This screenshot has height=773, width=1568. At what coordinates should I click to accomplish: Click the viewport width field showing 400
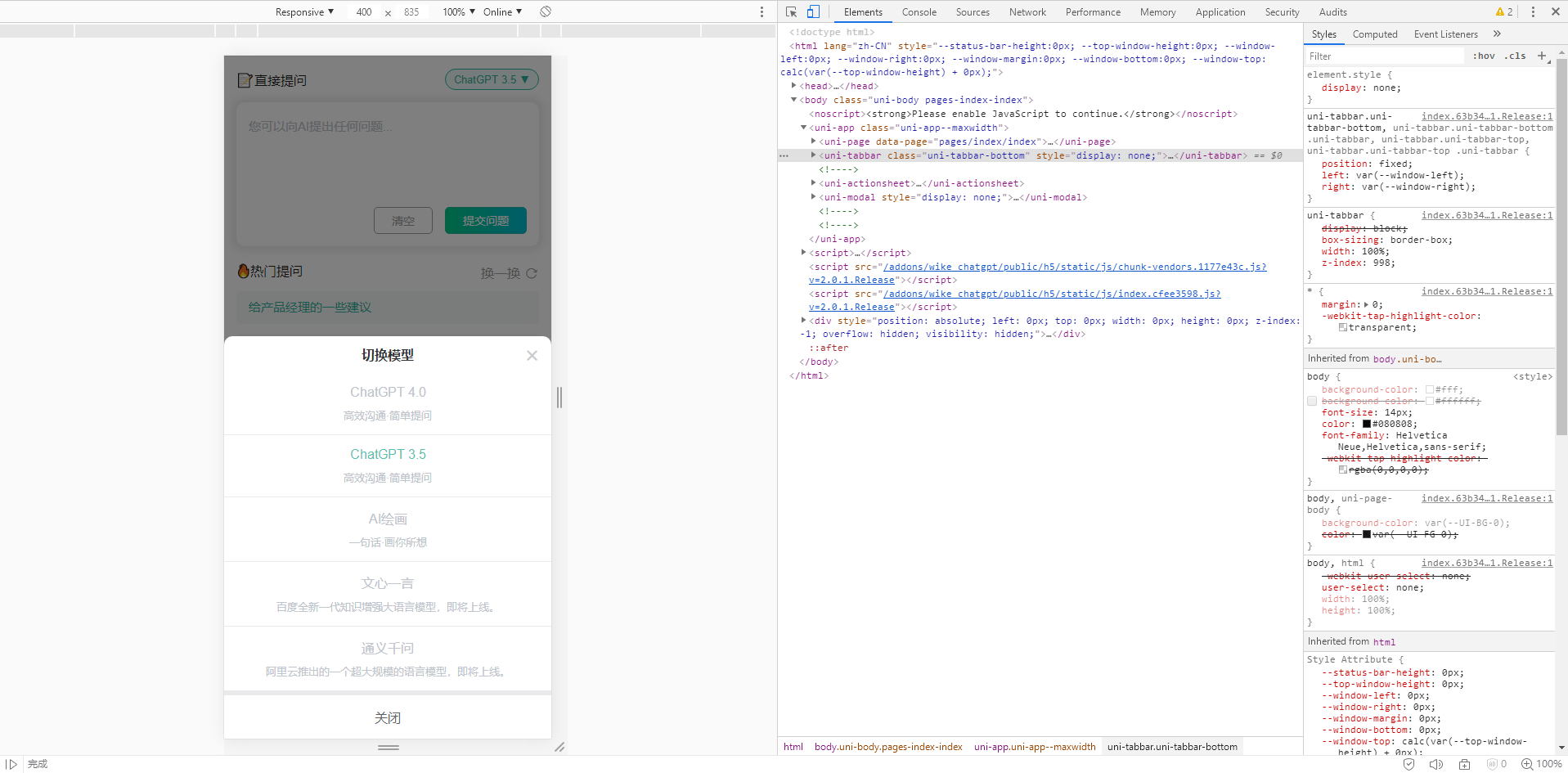pyautogui.click(x=364, y=11)
